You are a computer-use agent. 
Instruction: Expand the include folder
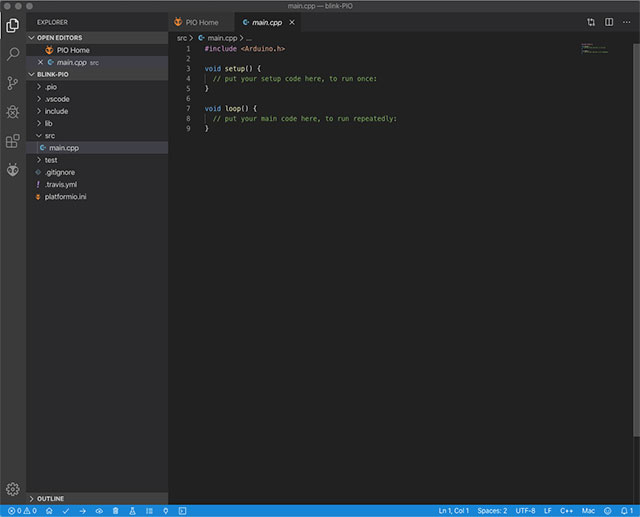(56, 111)
